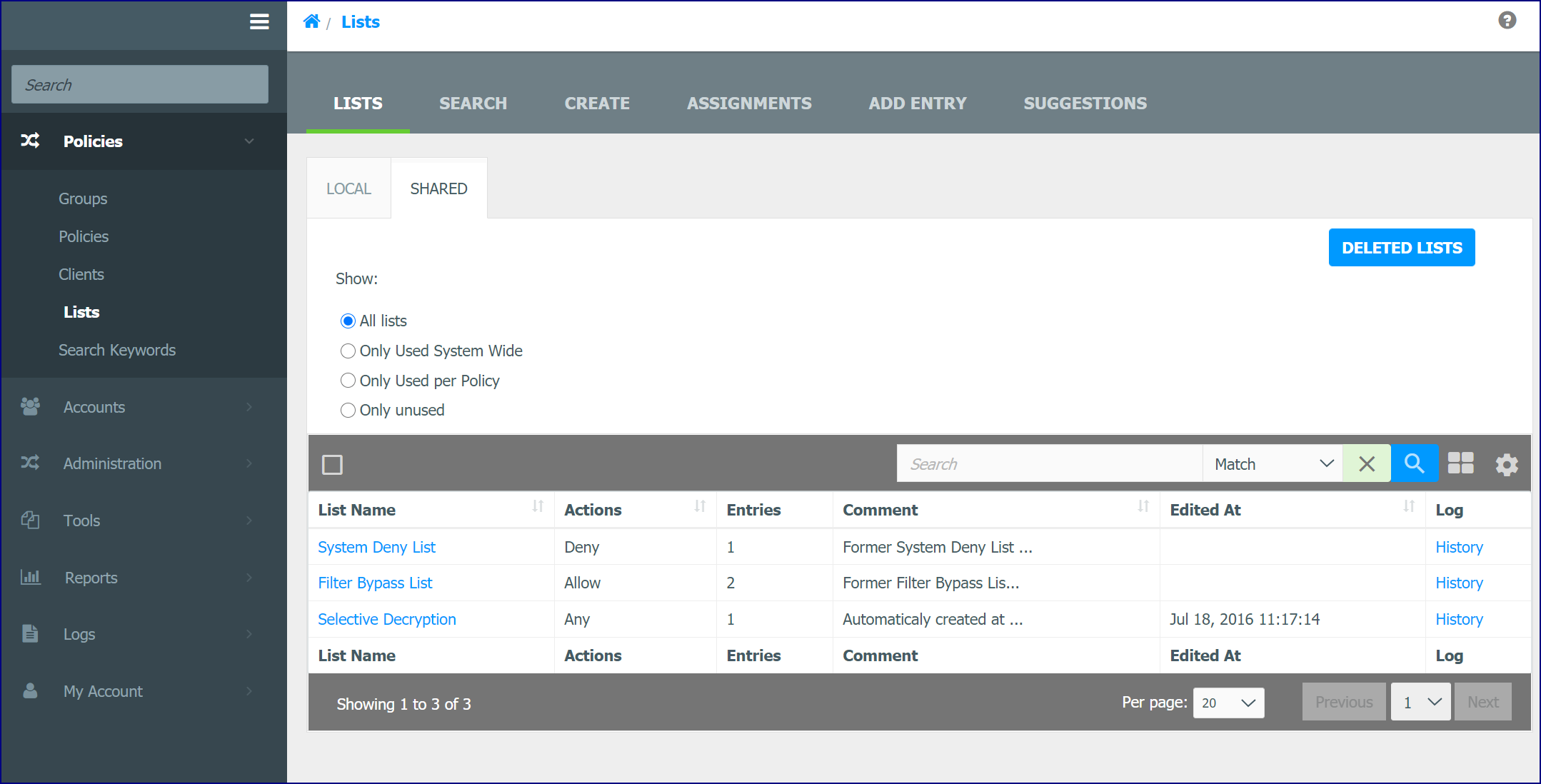
Task: Expand the My Account sidebar section
Action: point(249,690)
